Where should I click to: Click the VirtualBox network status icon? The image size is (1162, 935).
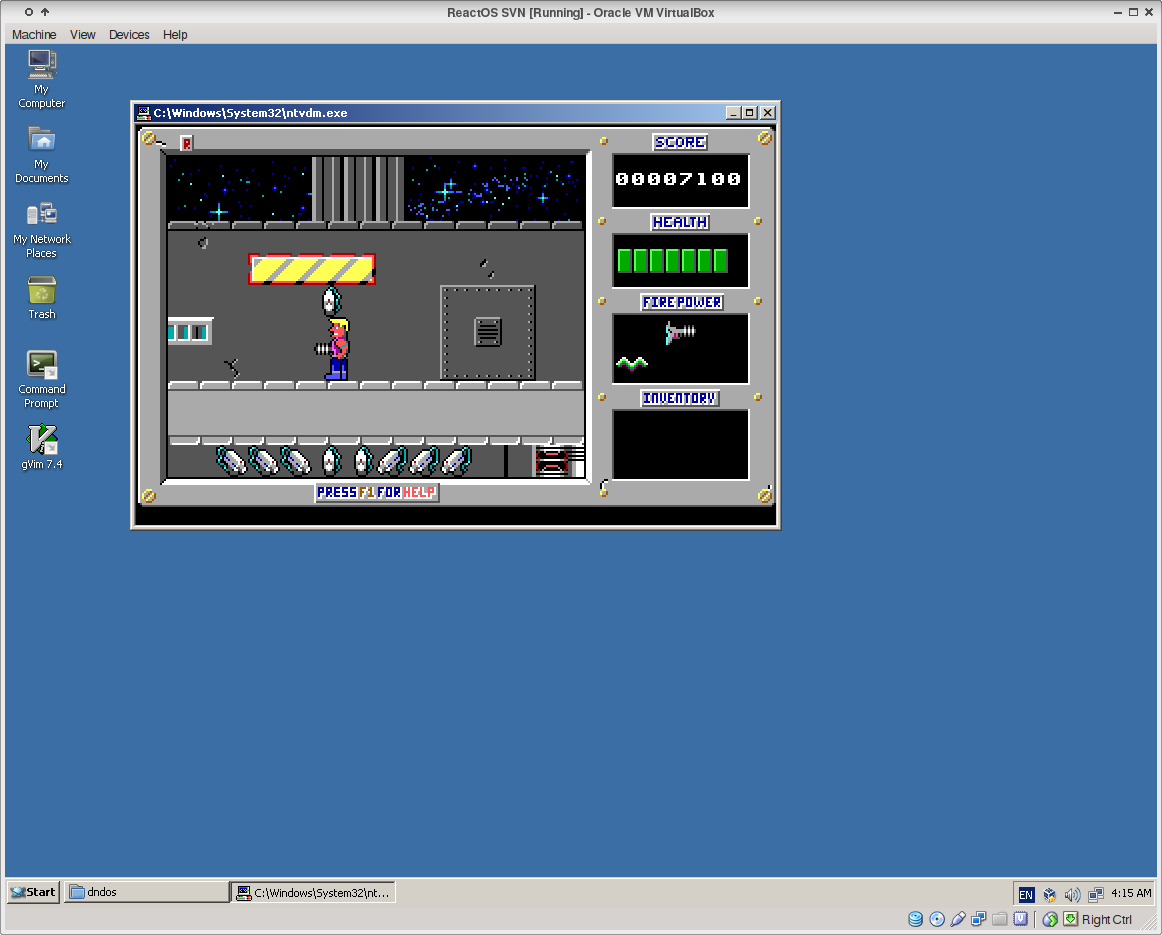(979, 919)
